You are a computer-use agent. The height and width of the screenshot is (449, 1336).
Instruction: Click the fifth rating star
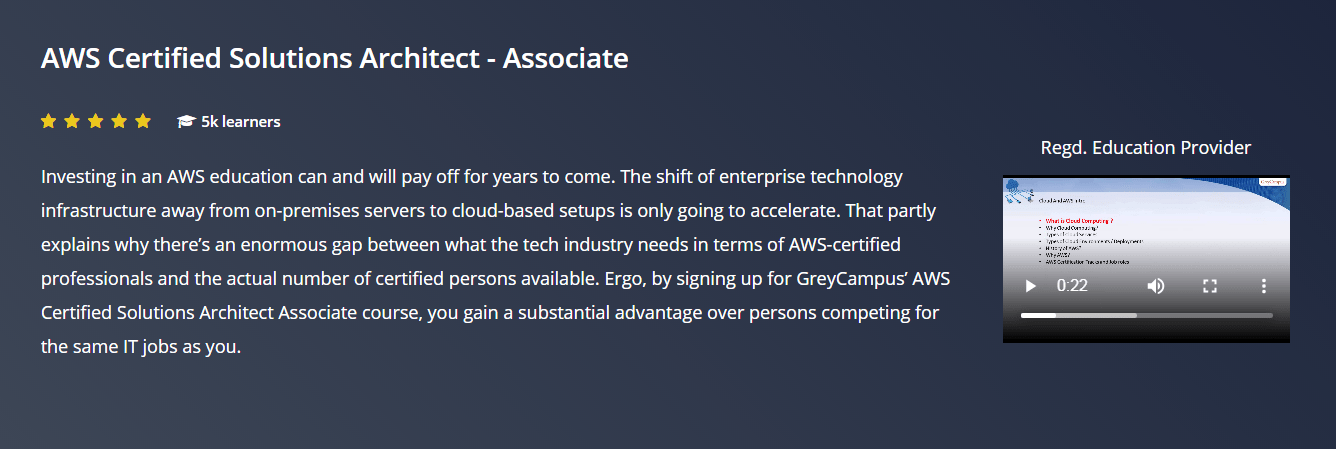[x=143, y=121]
